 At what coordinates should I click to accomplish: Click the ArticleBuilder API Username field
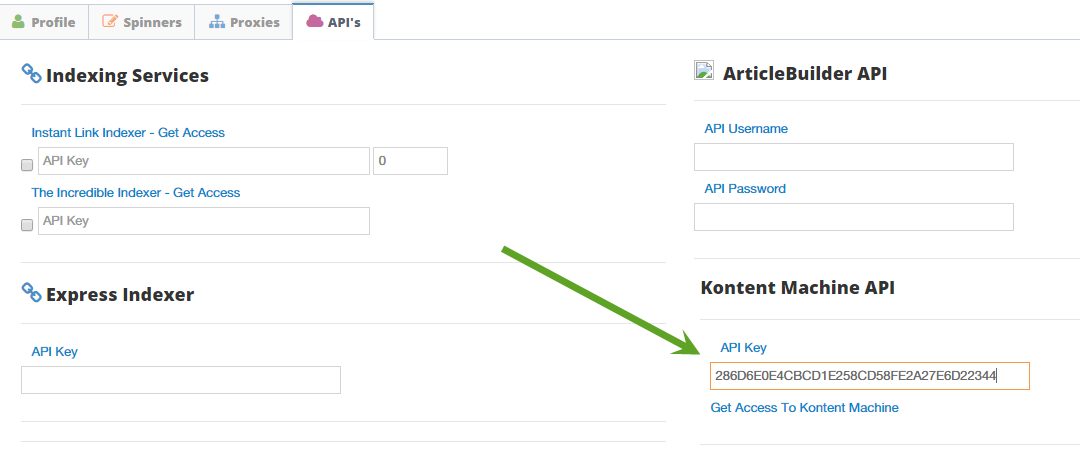tap(854, 157)
